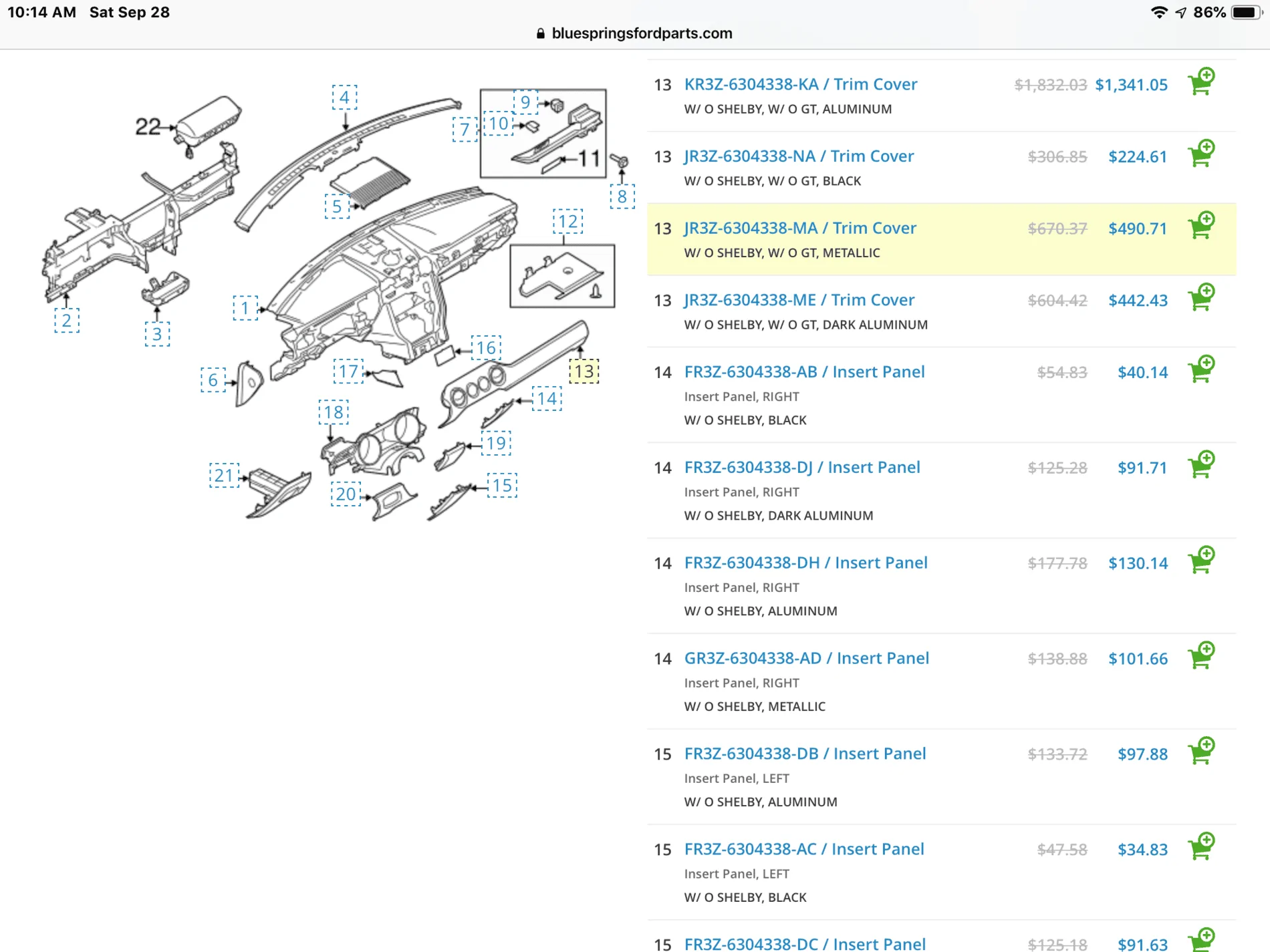Add FR3Z-6304338-AC Insert Panel to cart
Image resolution: width=1270 pixels, height=952 pixels.
pyautogui.click(x=1201, y=847)
